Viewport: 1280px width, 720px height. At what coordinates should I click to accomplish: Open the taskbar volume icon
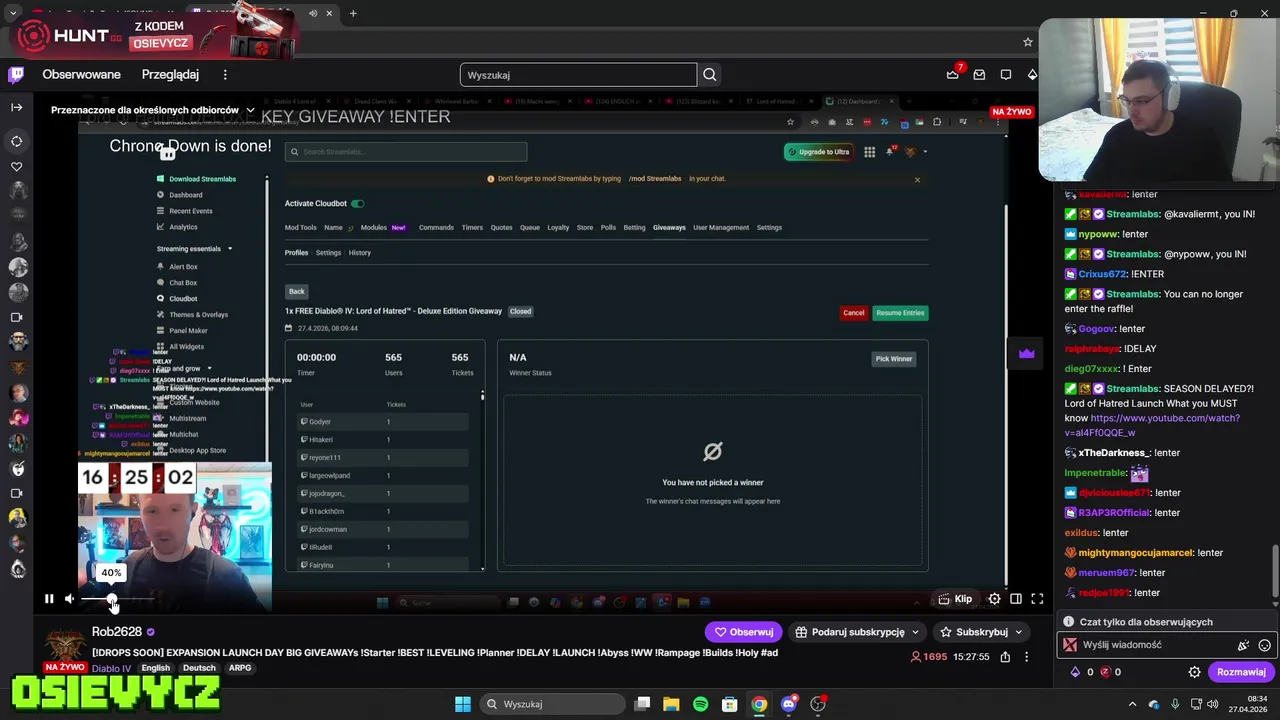tap(1215, 704)
